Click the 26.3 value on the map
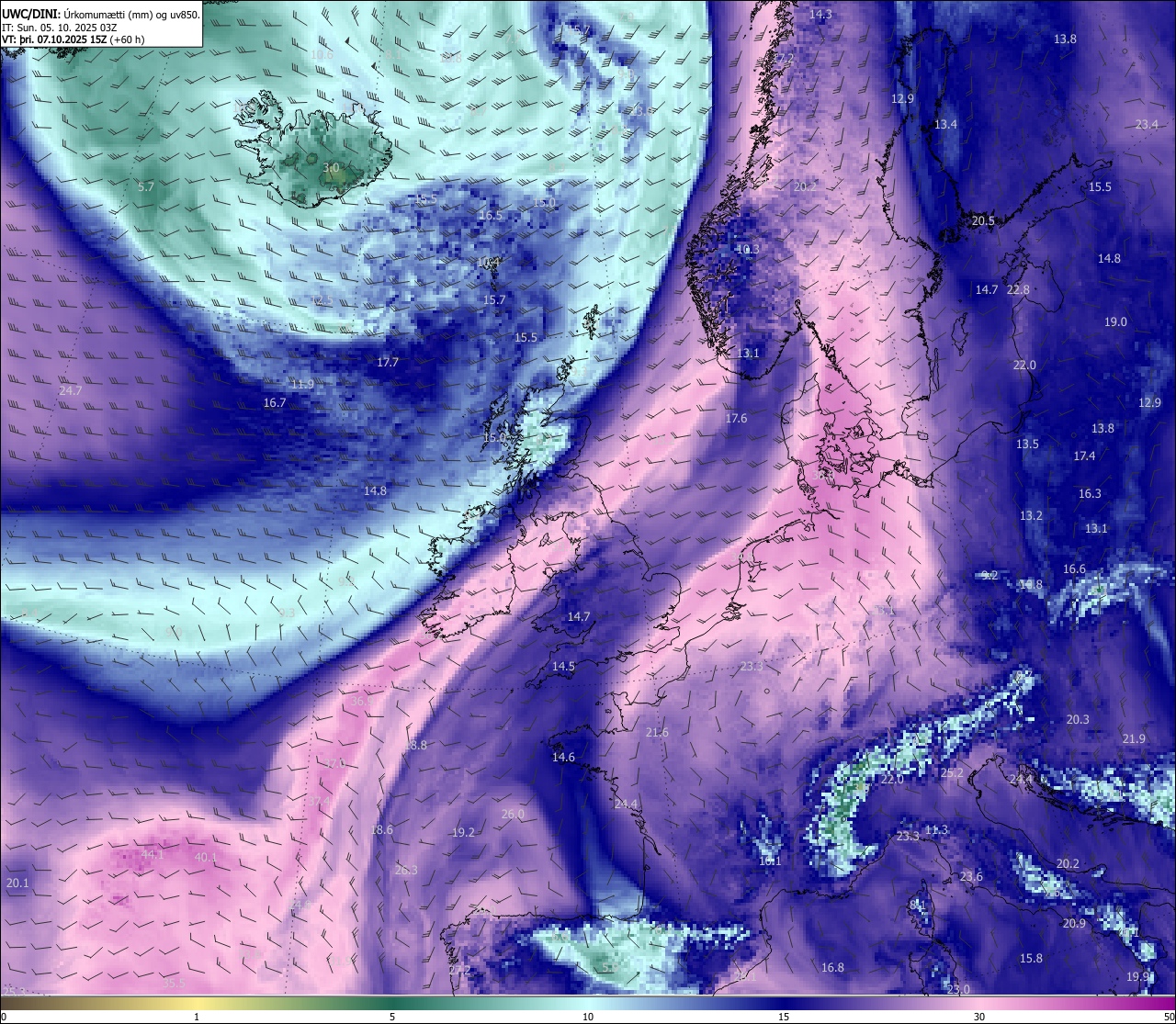Viewport: 1176px width, 1024px height. [406, 870]
